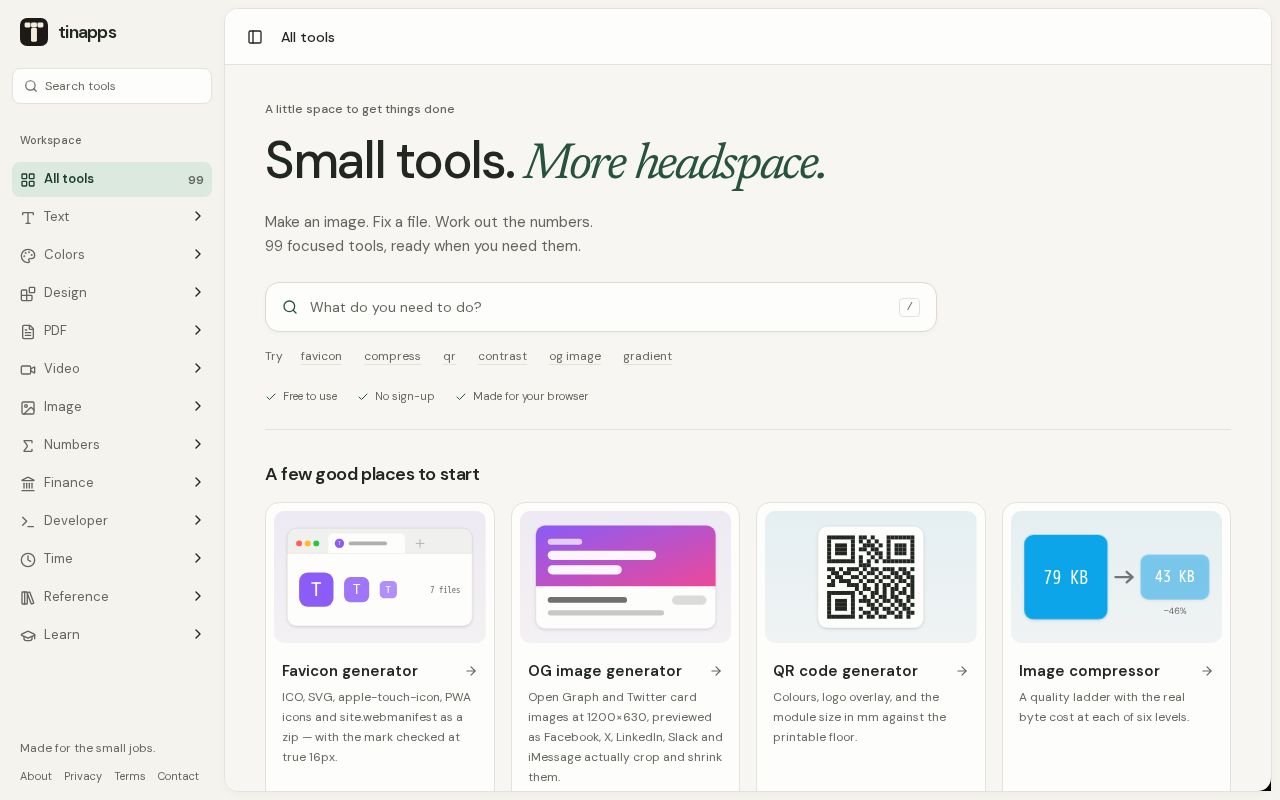This screenshot has height=800, width=1280.
Task: Click the favicon suggestion link
Action: pos(321,356)
